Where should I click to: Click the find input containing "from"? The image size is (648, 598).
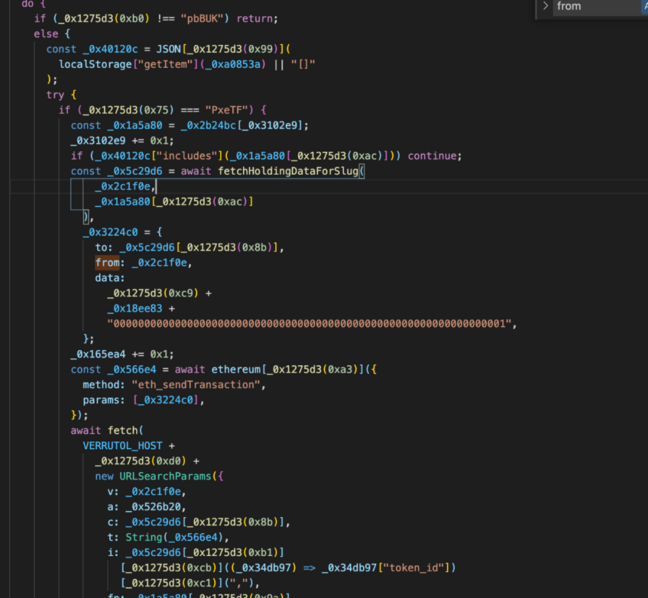point(596,7)
